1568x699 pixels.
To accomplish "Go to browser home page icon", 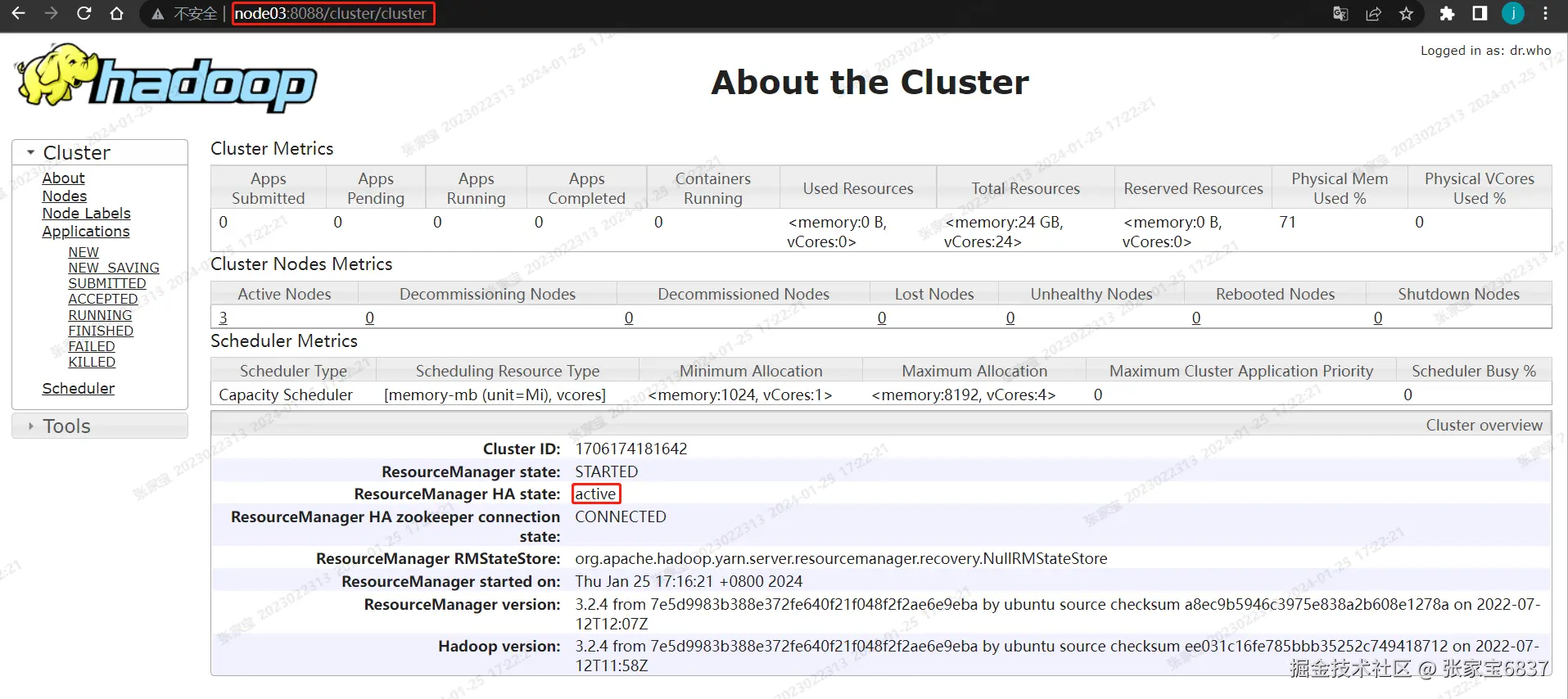I will coord(116,13).
